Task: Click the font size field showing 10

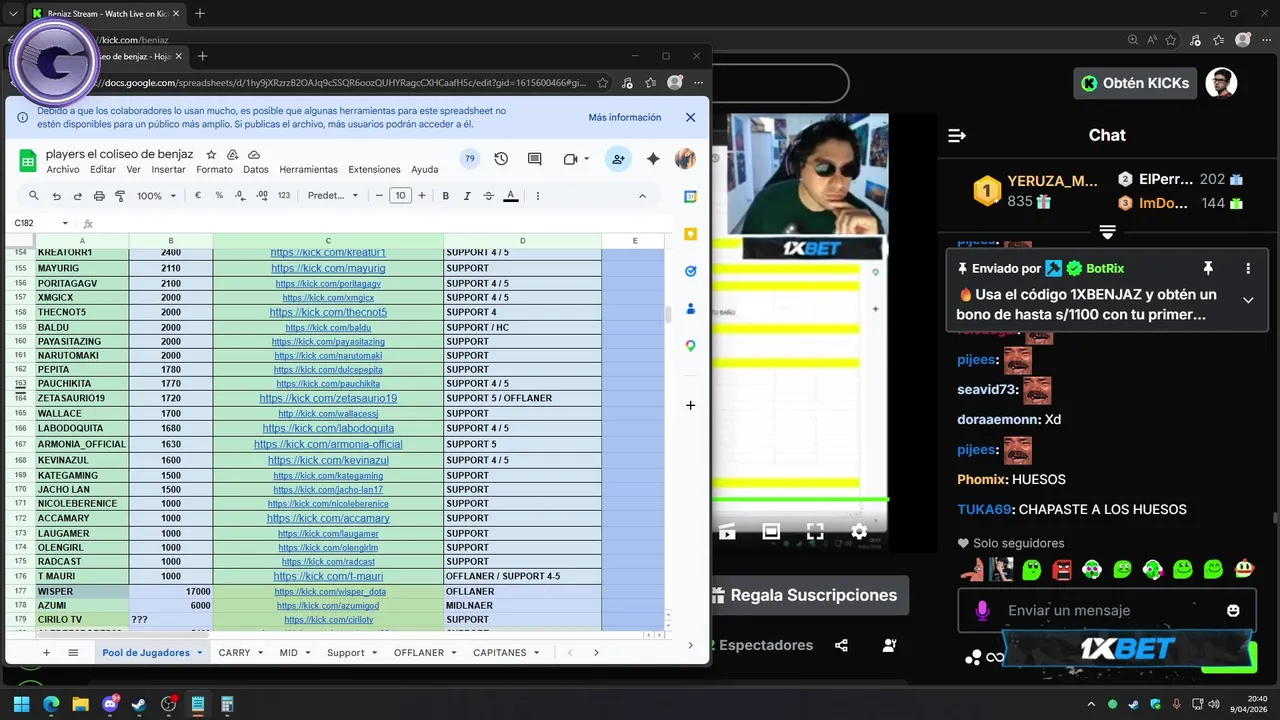Action: point(400,196)
